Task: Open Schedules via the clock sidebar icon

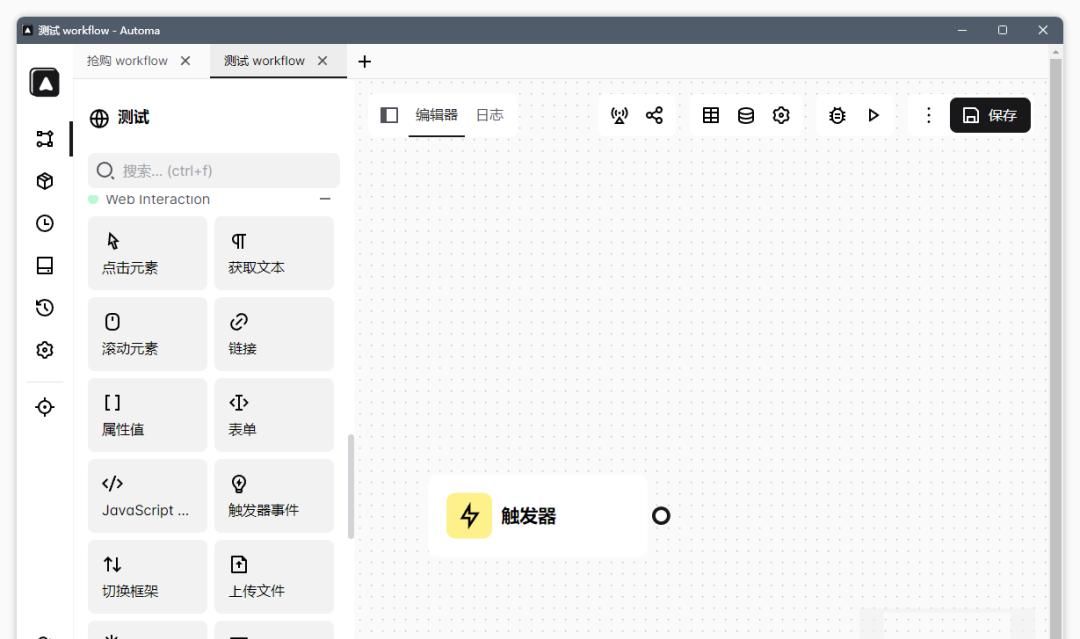Action: point(43,224)
